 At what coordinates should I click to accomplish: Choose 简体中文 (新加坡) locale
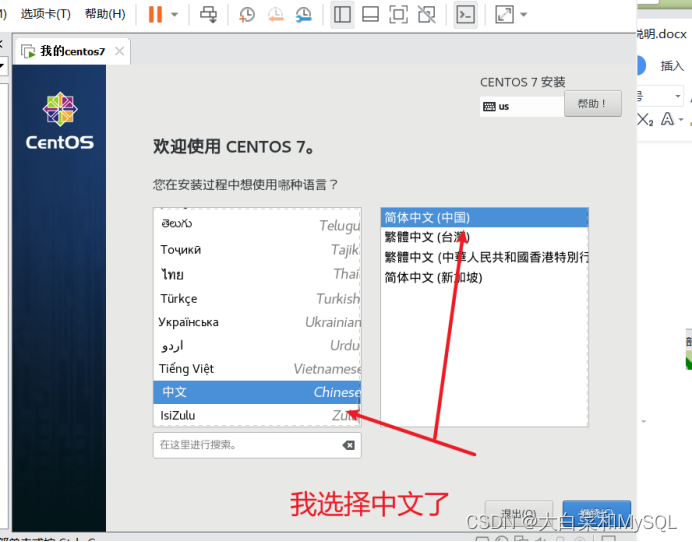tap(484, 278)
